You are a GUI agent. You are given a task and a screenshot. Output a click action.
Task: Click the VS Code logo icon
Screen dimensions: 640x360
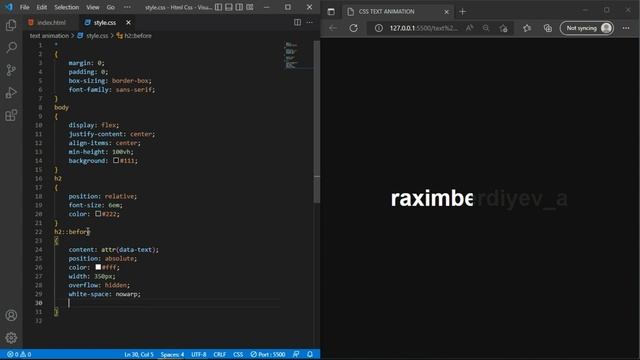9,7
